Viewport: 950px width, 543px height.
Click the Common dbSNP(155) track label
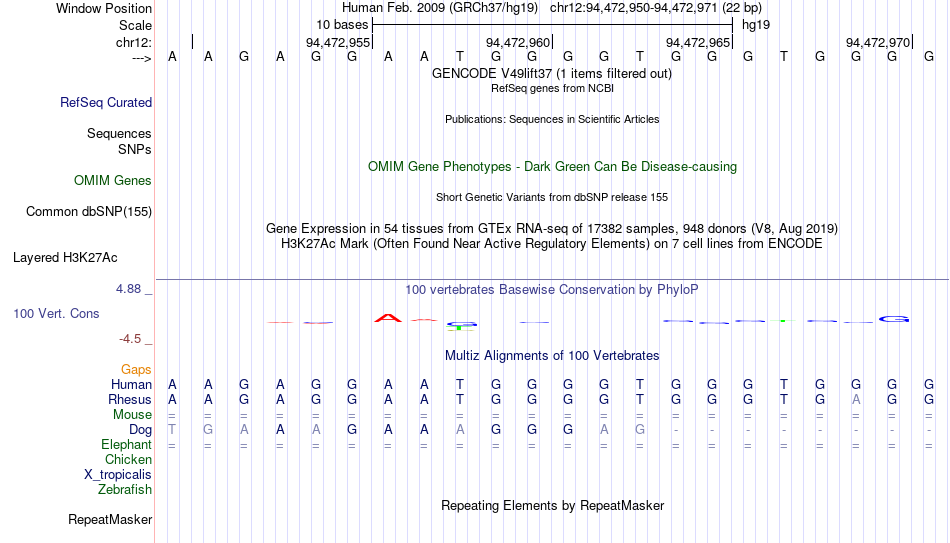click(x=89, y=212)
